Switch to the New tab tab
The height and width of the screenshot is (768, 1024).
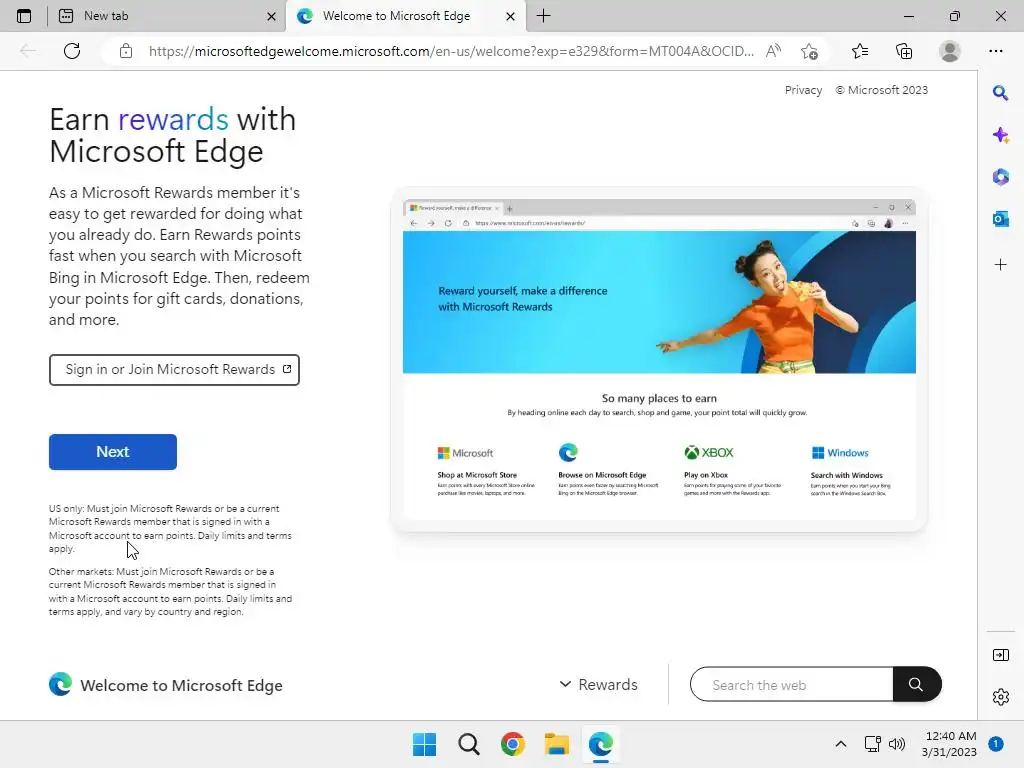coord(166,16)
